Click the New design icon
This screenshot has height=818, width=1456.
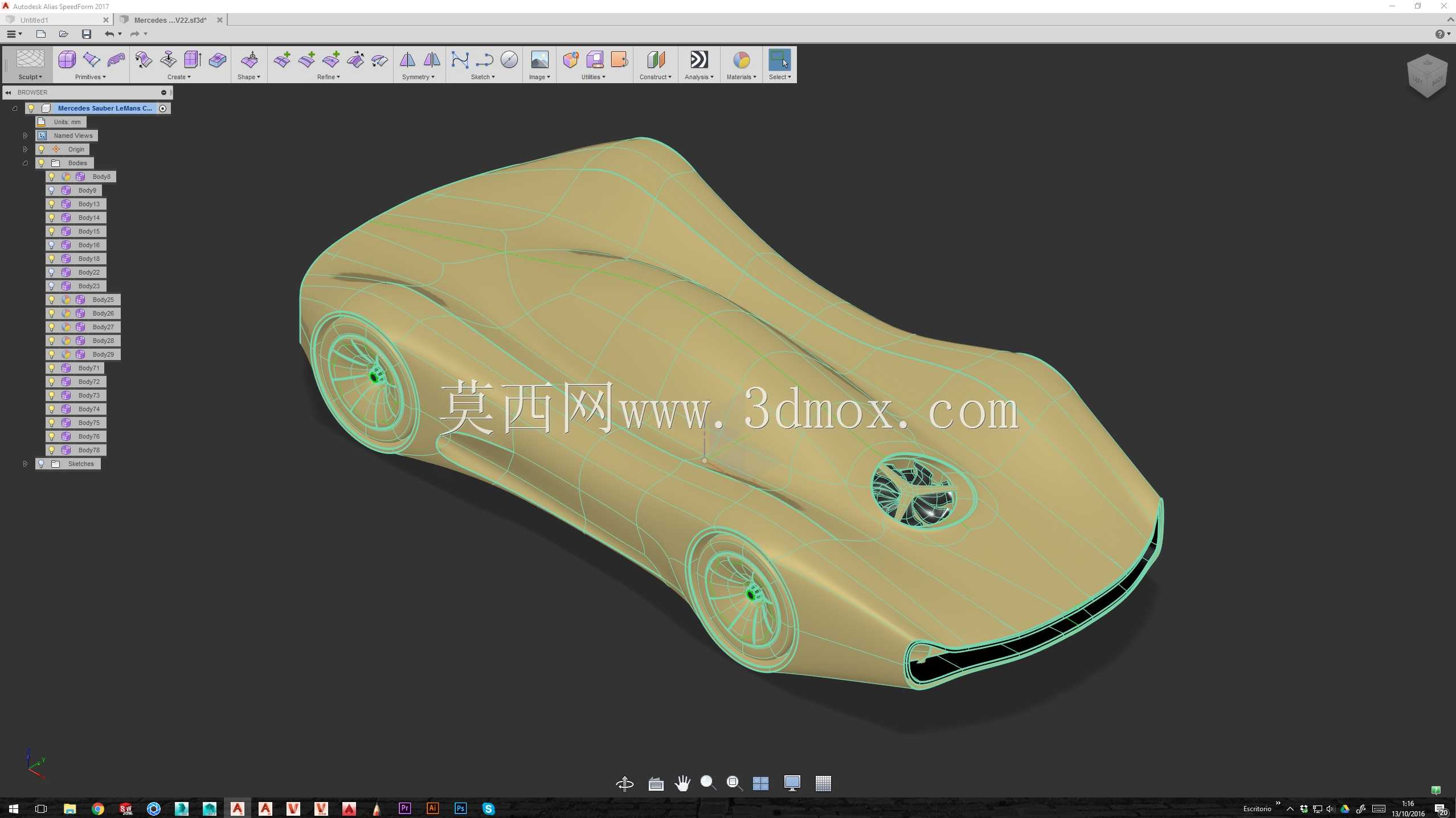40,34
